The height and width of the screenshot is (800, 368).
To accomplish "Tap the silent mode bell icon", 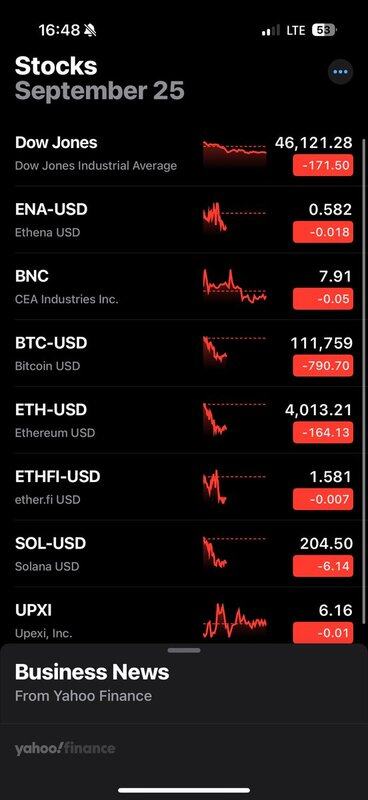I will [90, 31].
